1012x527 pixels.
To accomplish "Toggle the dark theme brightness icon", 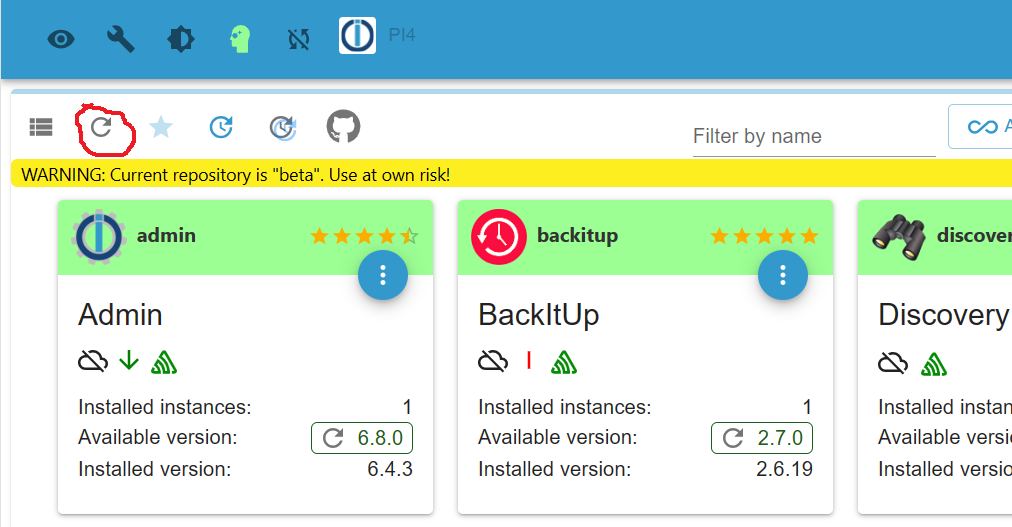I will click(181, 39).
